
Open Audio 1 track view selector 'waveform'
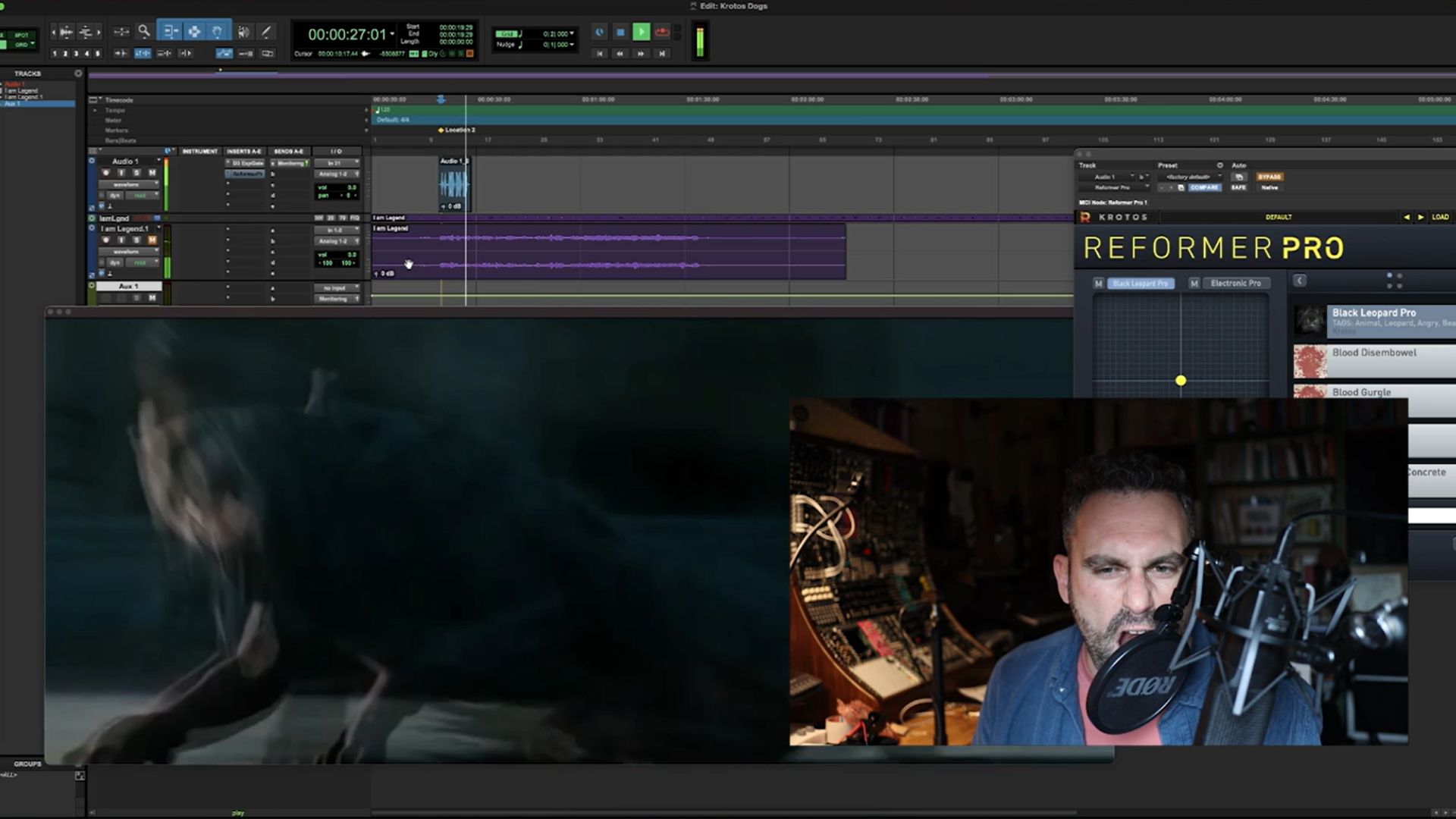pos(129,184)
